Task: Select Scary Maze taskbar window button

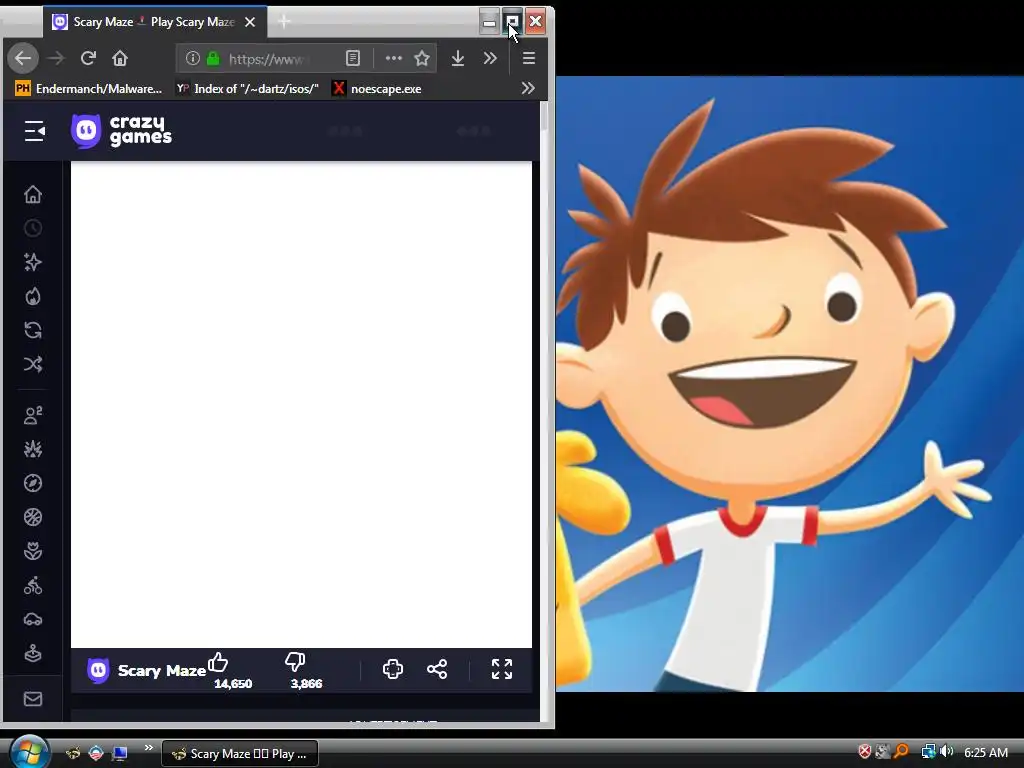Action: click(x=240, y=754)
